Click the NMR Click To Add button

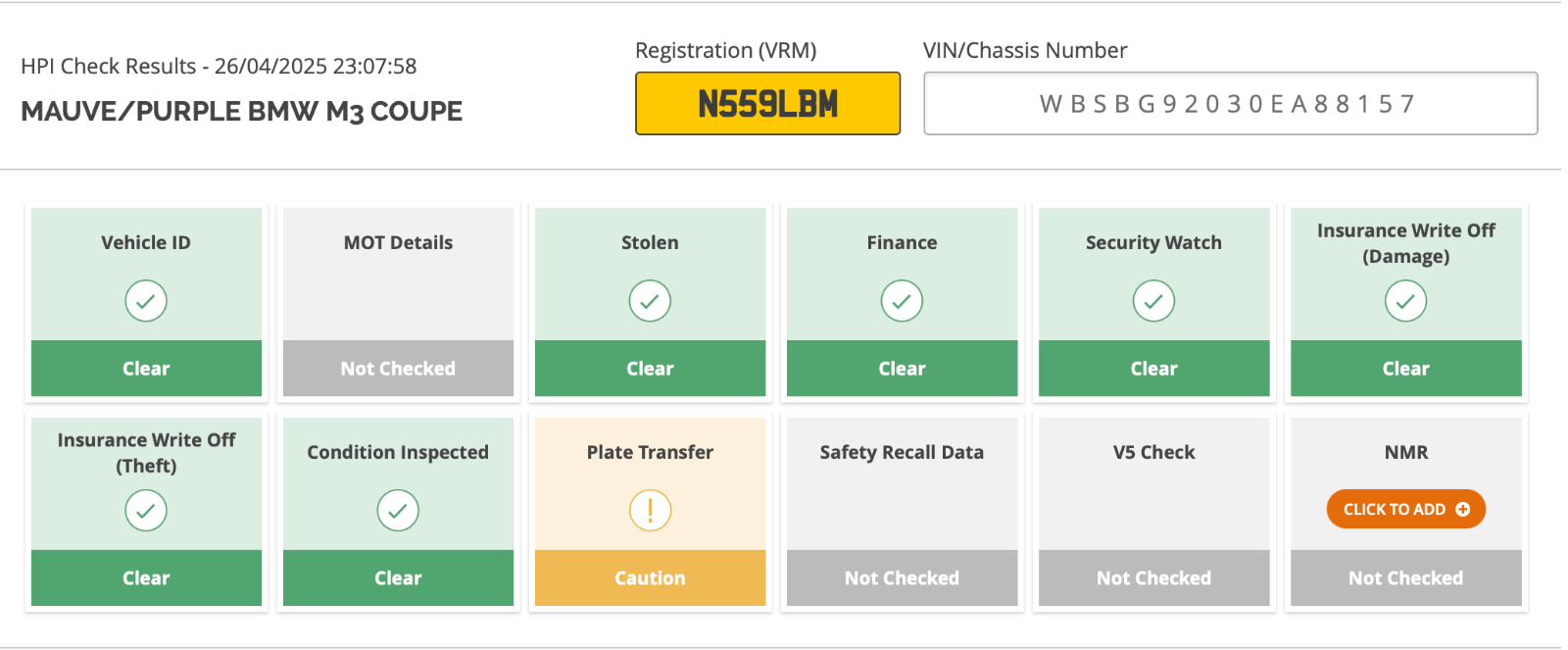[x=1405, y=509]
